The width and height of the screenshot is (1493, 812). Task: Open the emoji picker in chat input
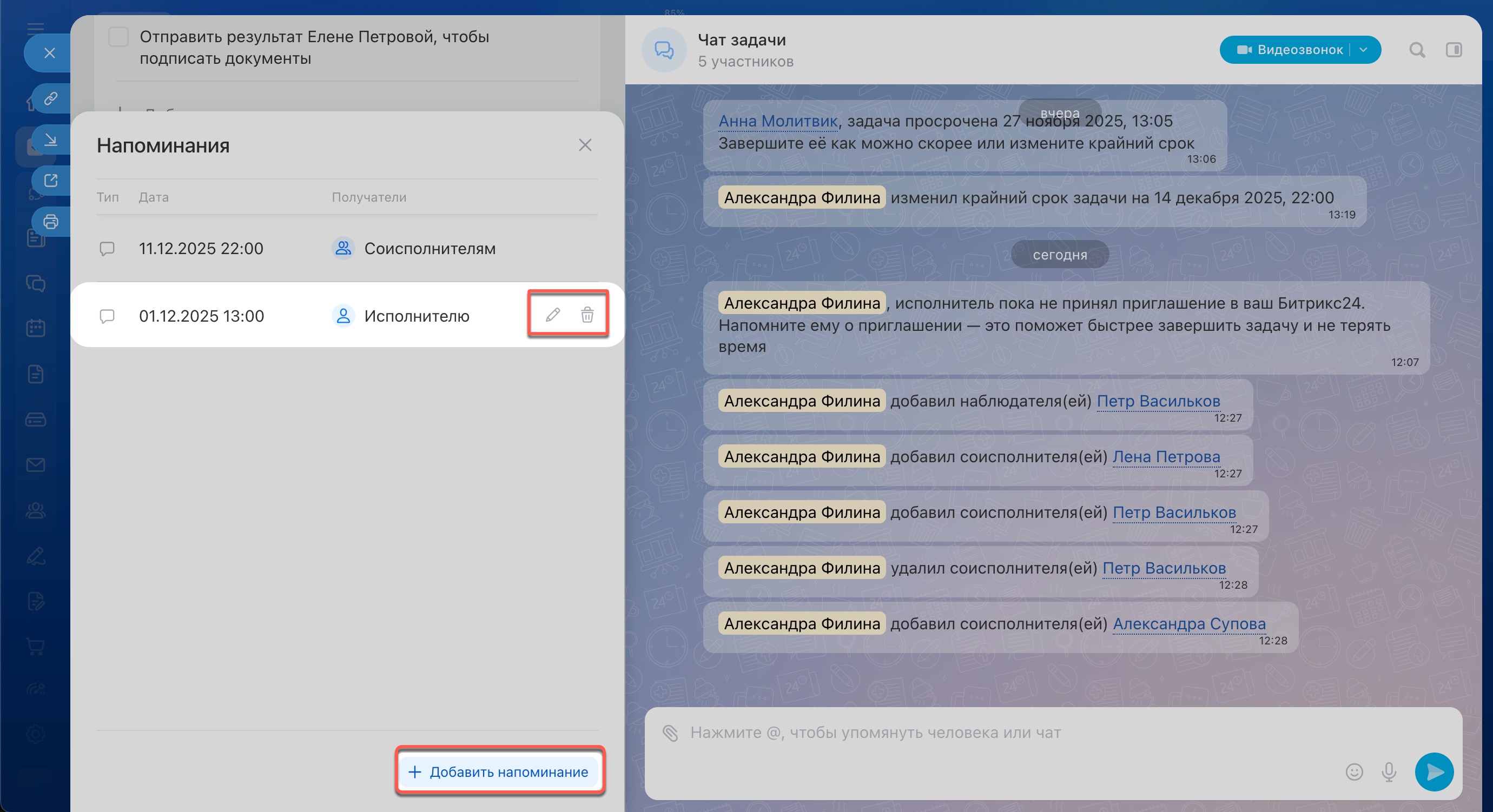click(1354, 771)
